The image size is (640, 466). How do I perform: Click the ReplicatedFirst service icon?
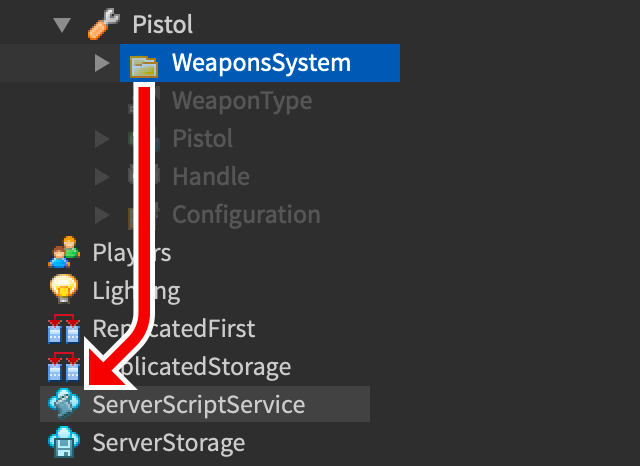(64, 329)
